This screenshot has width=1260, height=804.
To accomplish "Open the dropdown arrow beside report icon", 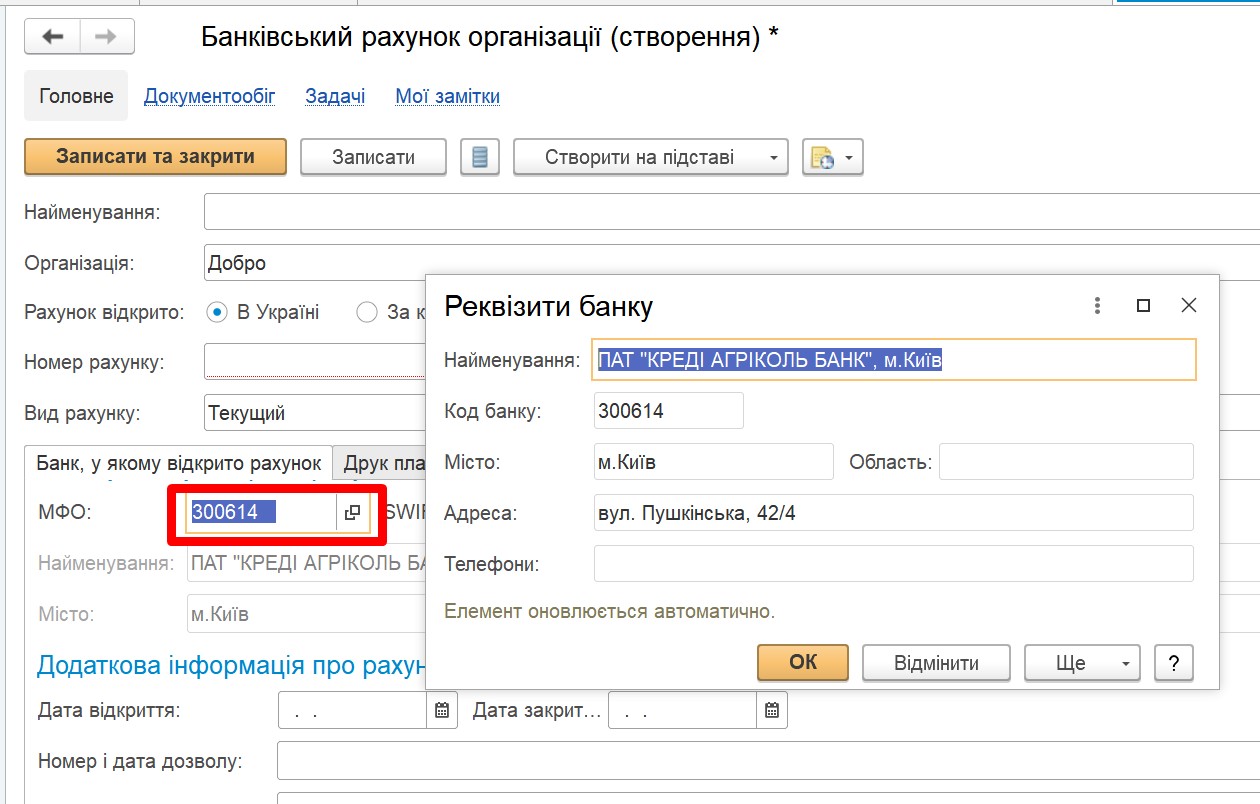I will (x=850, y=158).
